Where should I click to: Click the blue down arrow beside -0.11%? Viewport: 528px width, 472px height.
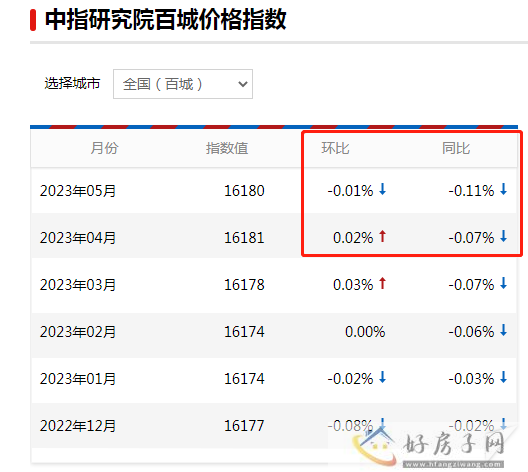(x=503, y=189)
